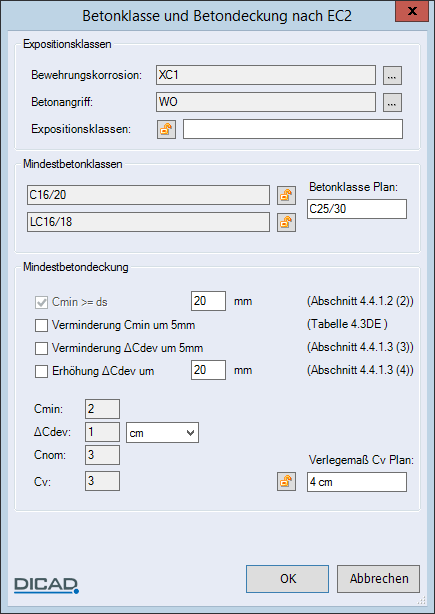Click lock icon beside C16/20 field
Viewport: 435px width, 614px height.
pyautogui.click(x=286, y=195)
